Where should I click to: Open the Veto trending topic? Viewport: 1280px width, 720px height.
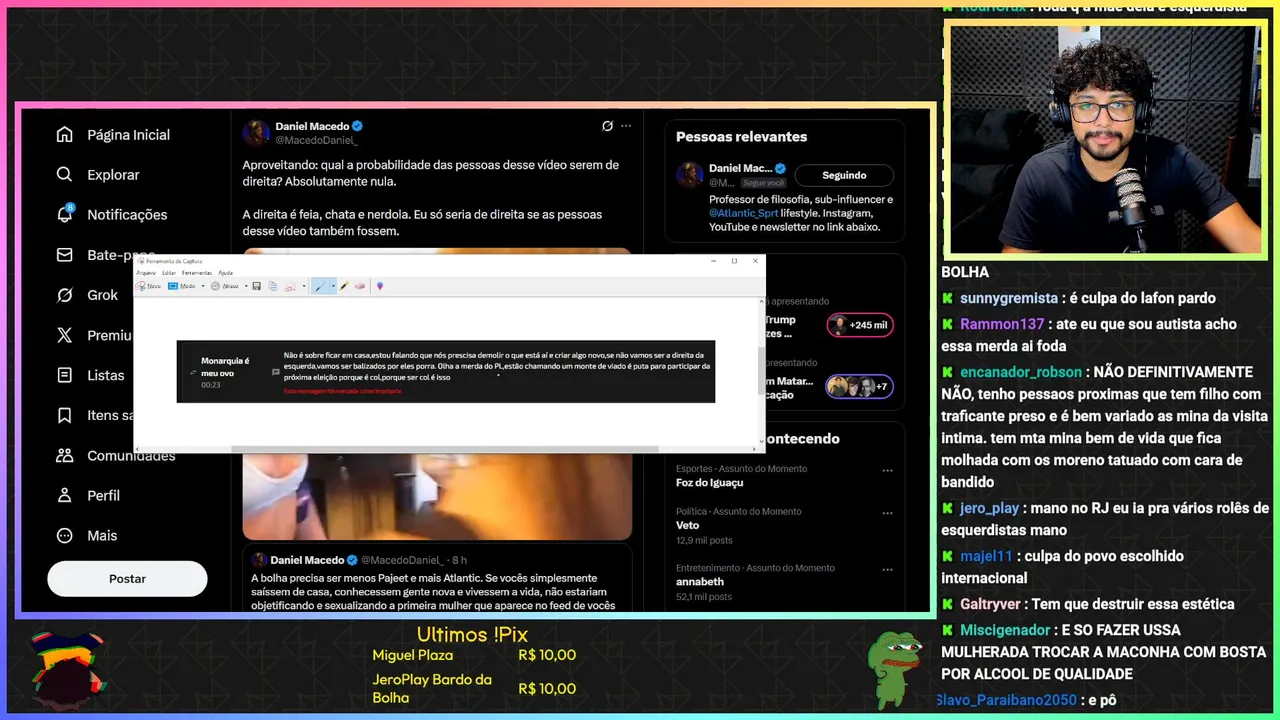(687, 525)
